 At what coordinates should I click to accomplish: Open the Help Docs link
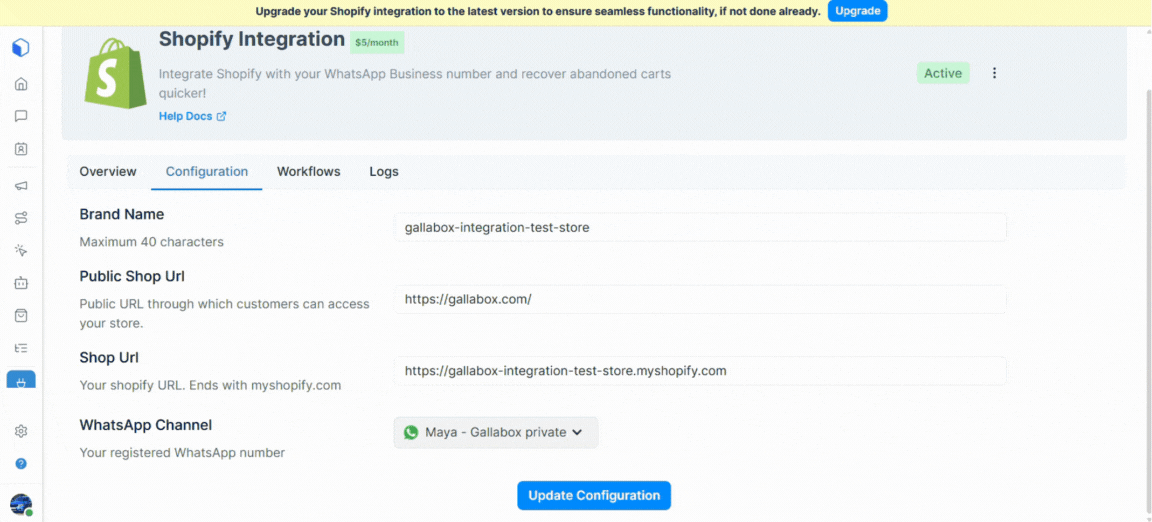point(192,116)
